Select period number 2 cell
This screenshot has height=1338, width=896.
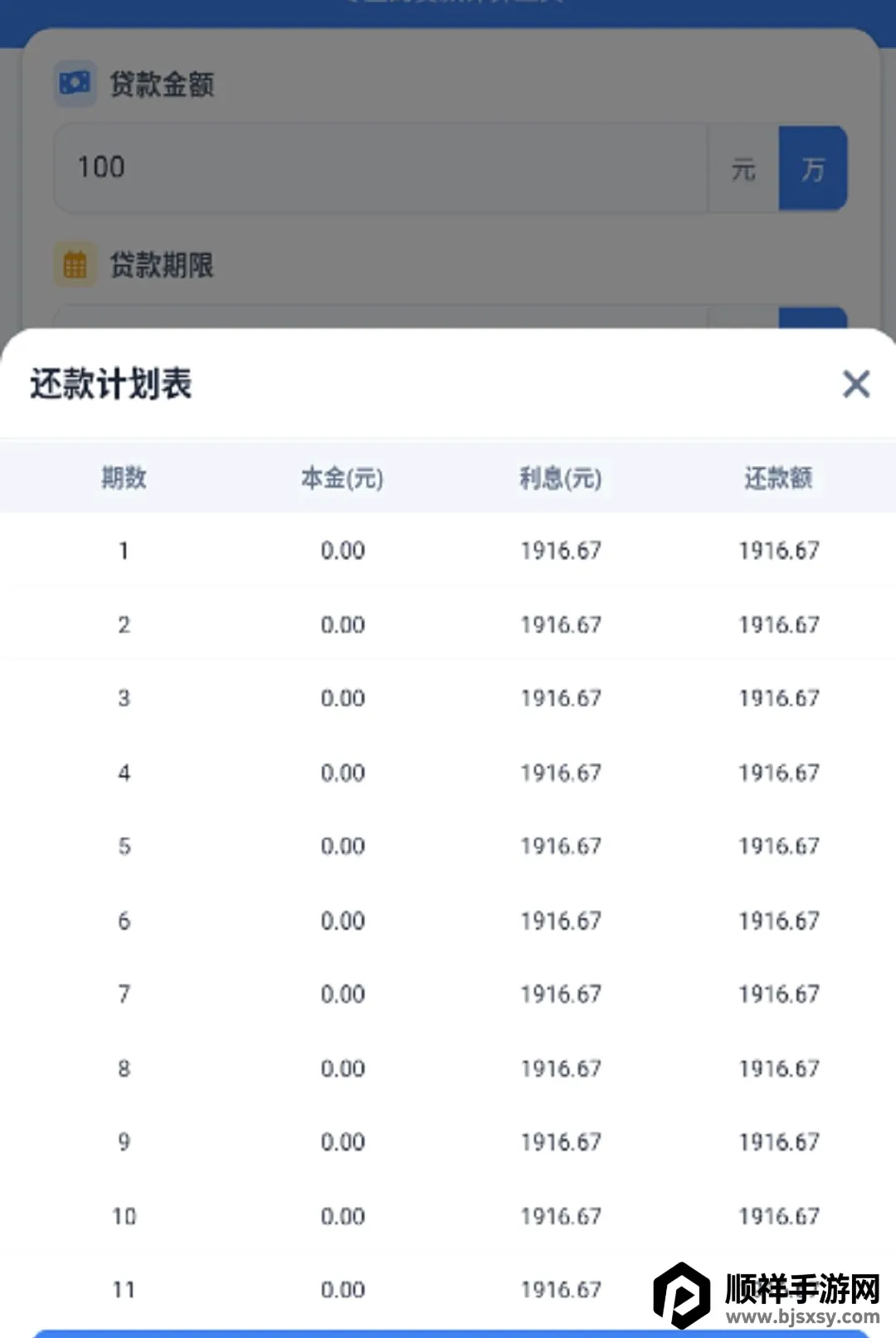pyautogui.click(x=124, y=625)
